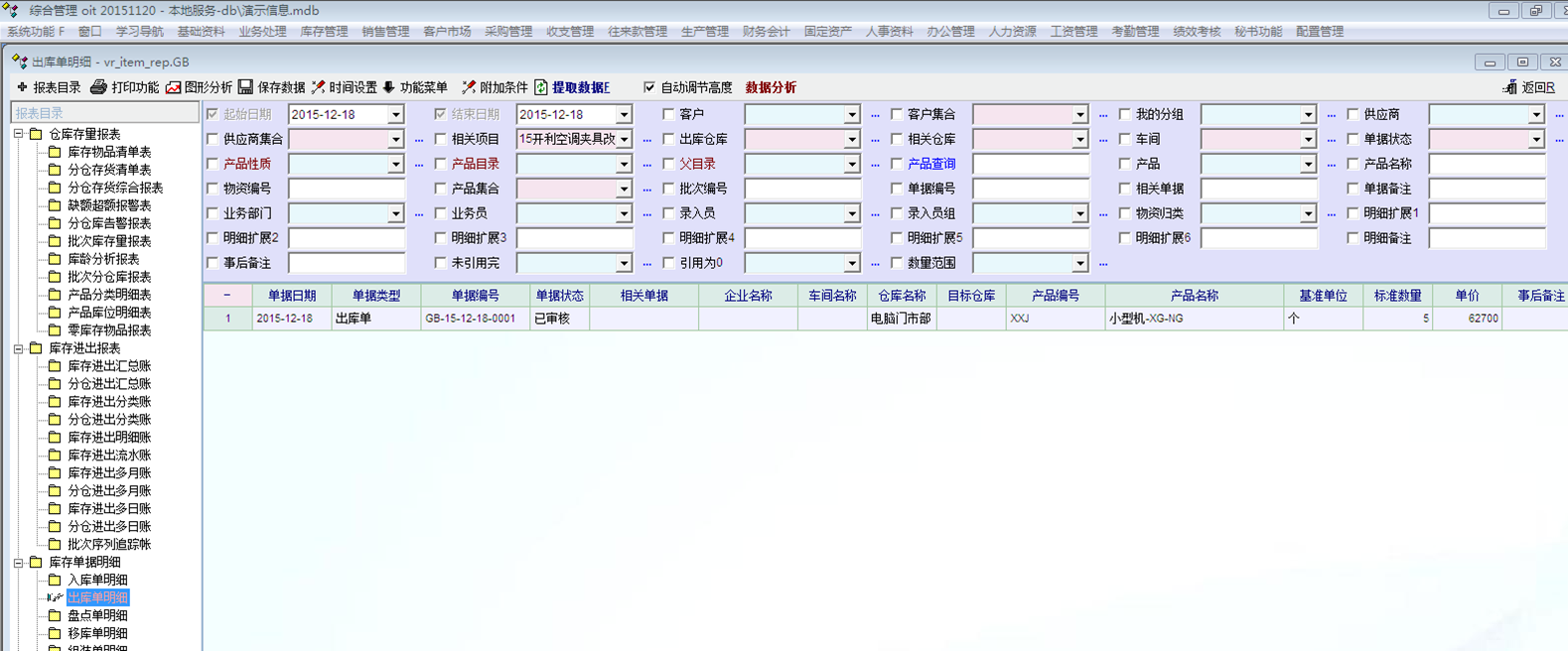
Task: Click the 提取数据 refresh icon
Action: [541, 87]
